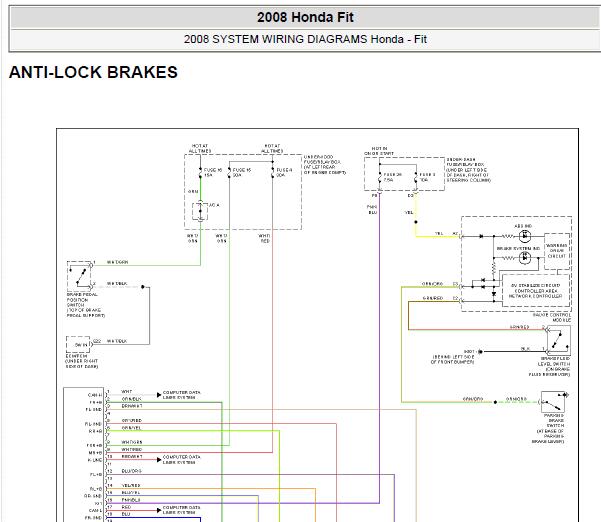Click the "WHT" wire label at pin 1
The image size is (601, 522).
tap(126, 391)
